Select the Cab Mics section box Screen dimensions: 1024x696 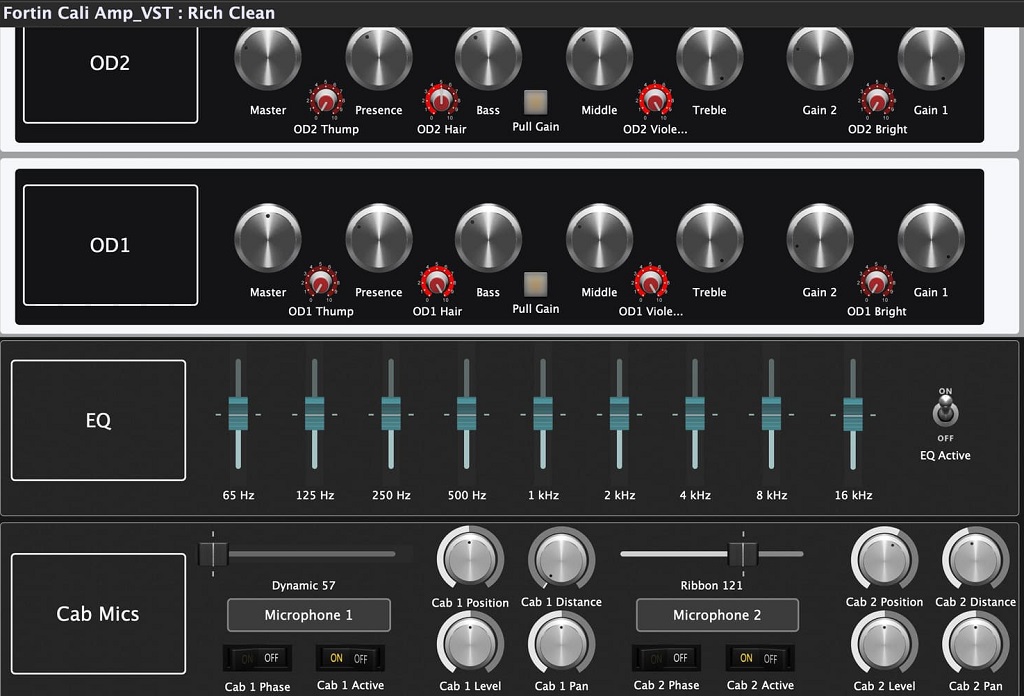(98, 614)
